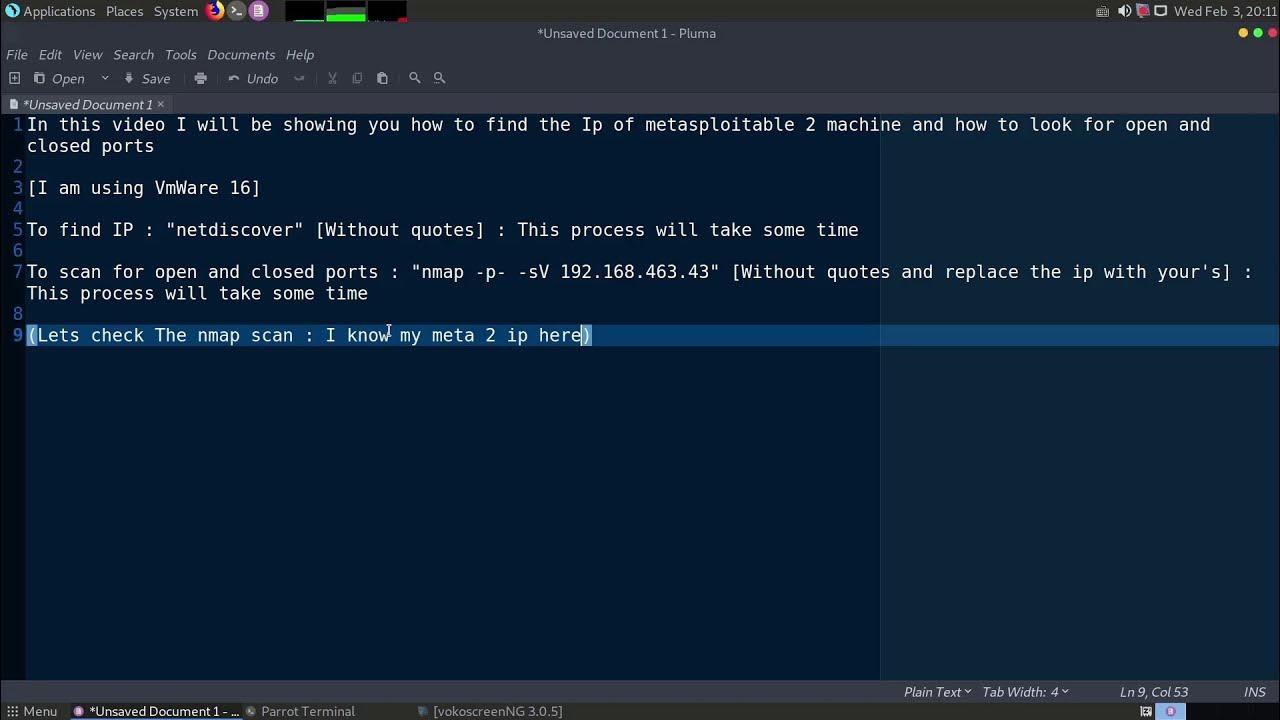Open the Menu button in bottom panel

(32, 711)
